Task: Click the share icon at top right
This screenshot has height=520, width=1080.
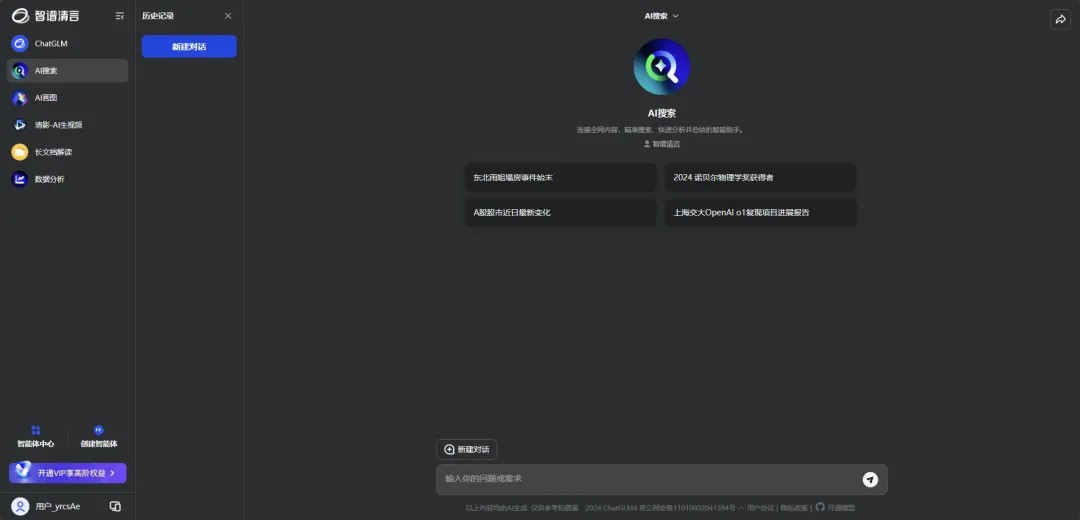Action: [x=1061, y=19]
